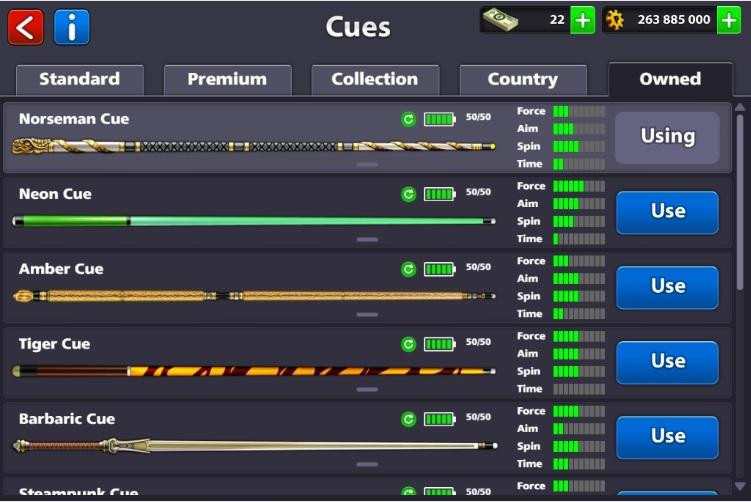Click the Barbaric Cue 50/50 charge value

click(x=478, y=417)
